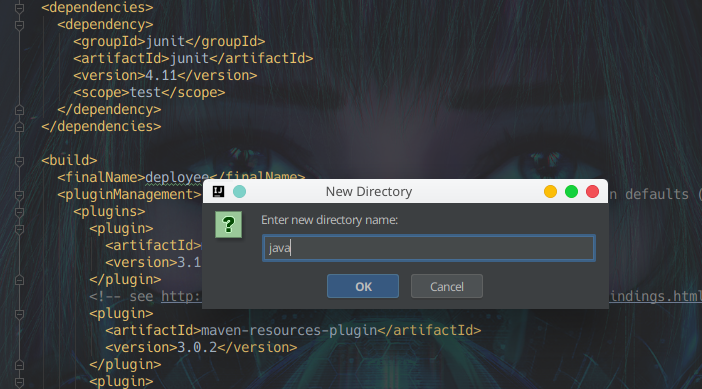Click the <version>3.0.2</version> line

(201, 347)
